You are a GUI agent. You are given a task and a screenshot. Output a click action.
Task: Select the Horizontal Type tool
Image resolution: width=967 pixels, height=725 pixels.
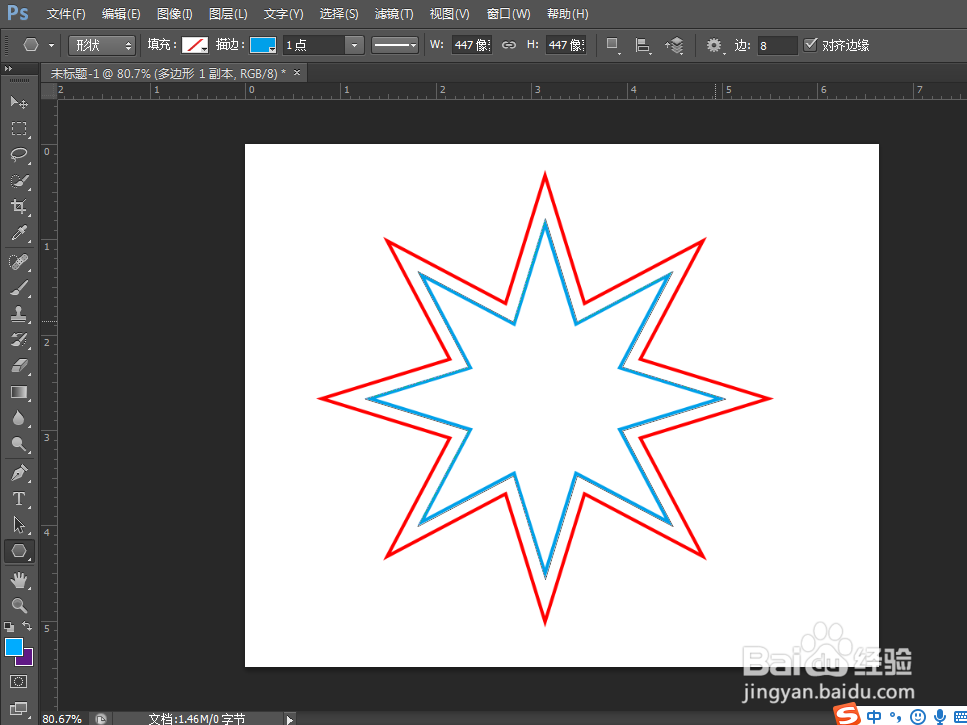click(x=19, y=499)
